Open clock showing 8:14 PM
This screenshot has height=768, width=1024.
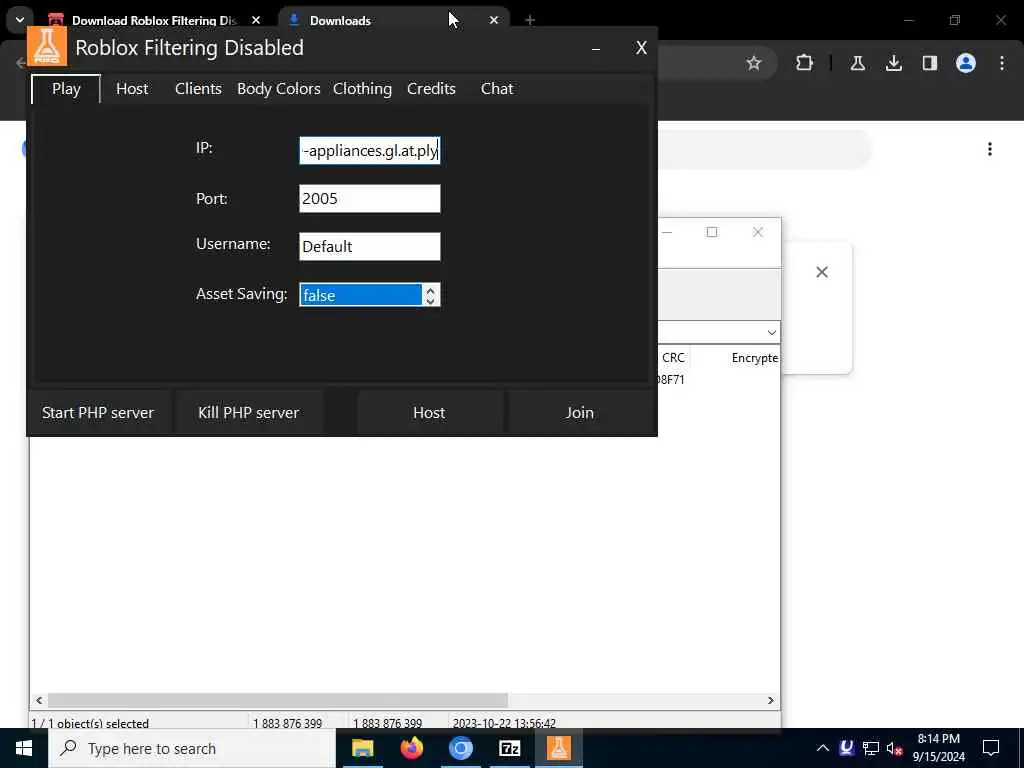[x=938, y=748]
